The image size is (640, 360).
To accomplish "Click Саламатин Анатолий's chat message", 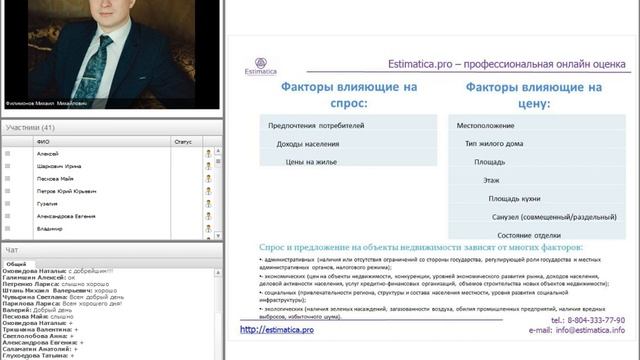I will (40, 349).
